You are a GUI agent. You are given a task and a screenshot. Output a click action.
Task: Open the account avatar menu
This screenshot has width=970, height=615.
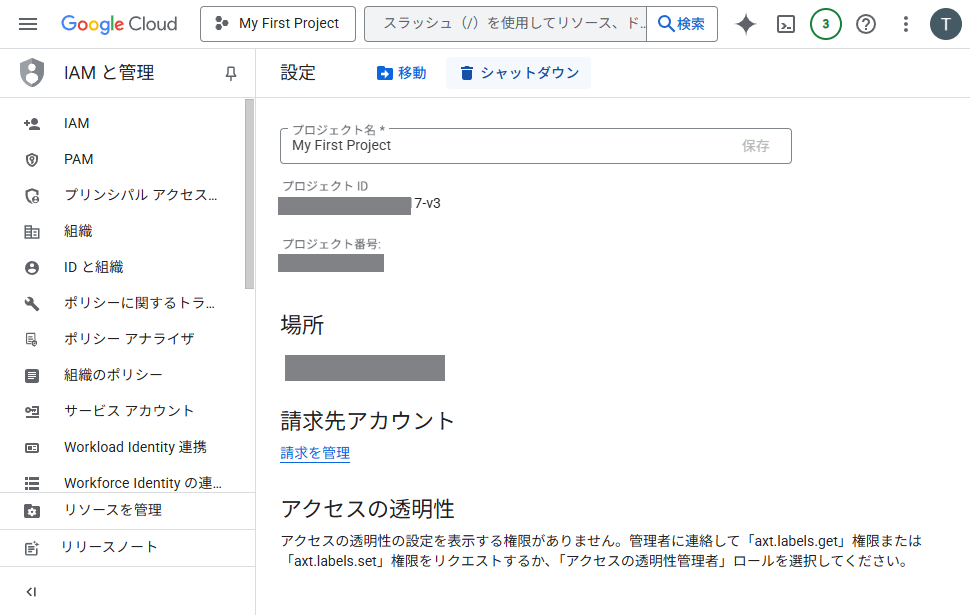(945, 23)
